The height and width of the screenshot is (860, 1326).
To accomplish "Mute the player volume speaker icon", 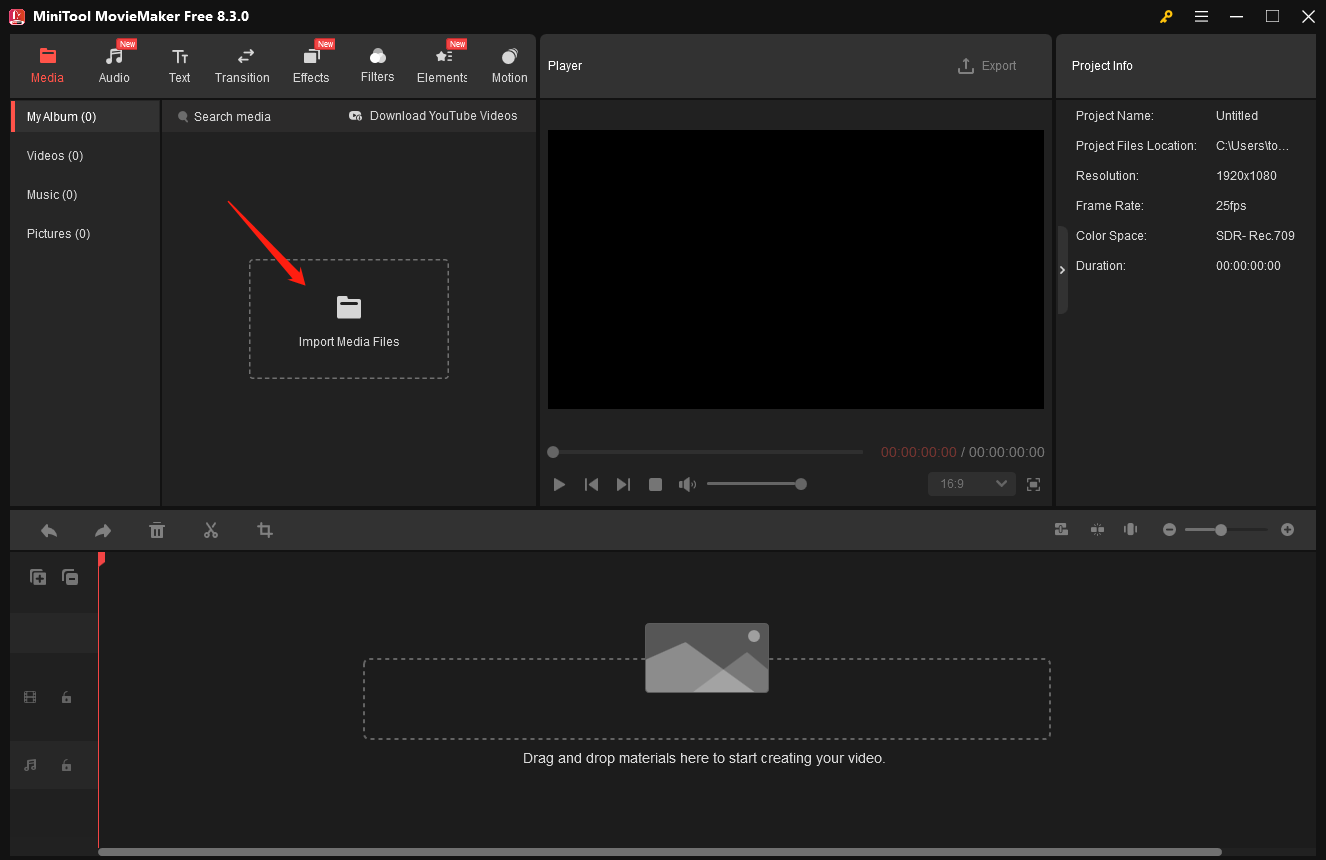I will click(x=687, y=484).
